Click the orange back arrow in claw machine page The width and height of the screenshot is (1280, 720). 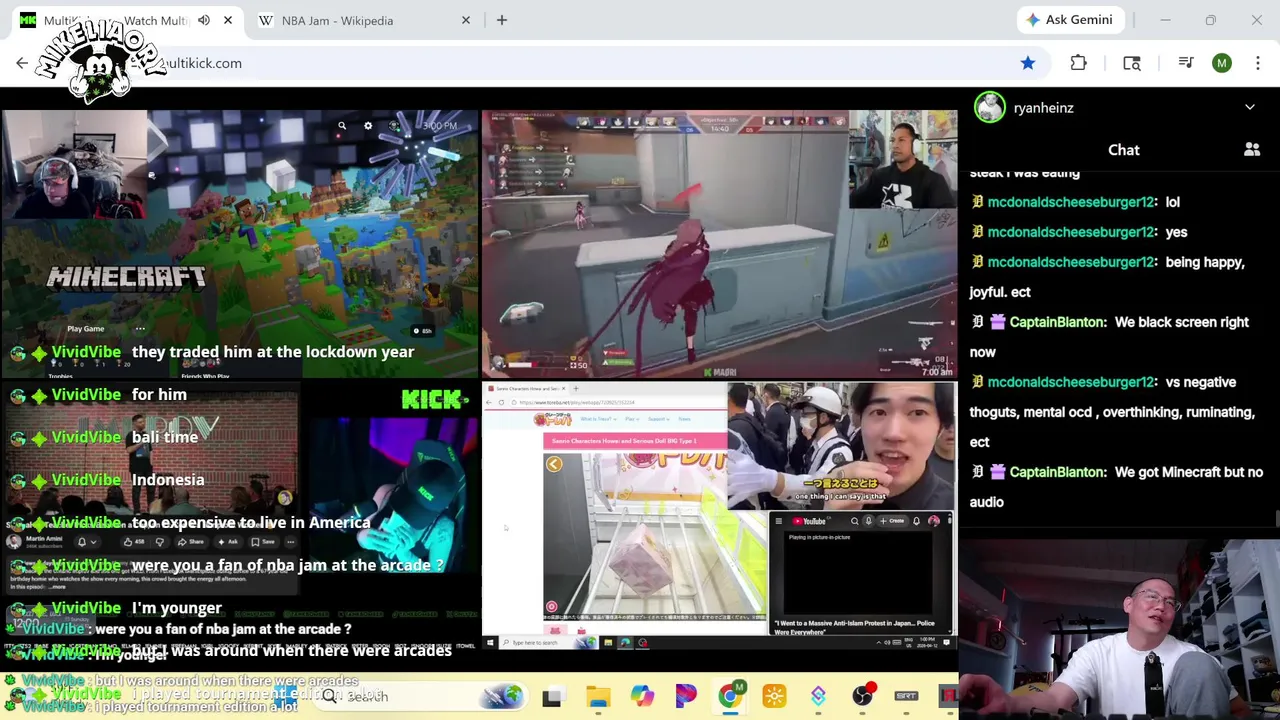pyautogui.click(x=554, y=464)
